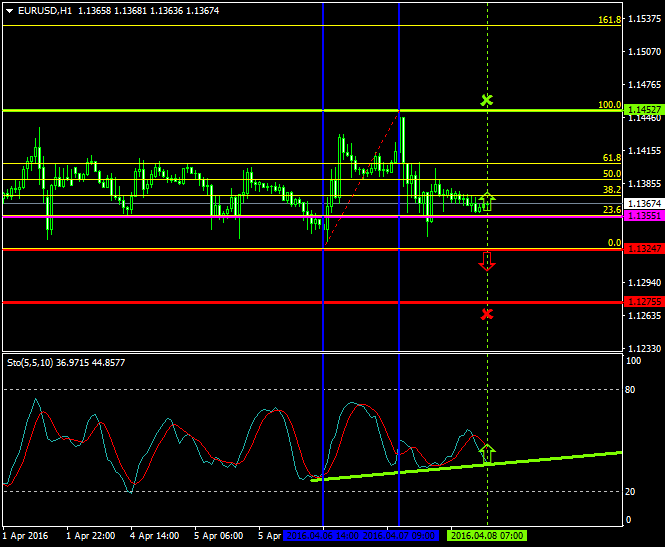Select the Fibonacci 50.0 level label

(x=612, y=174)
